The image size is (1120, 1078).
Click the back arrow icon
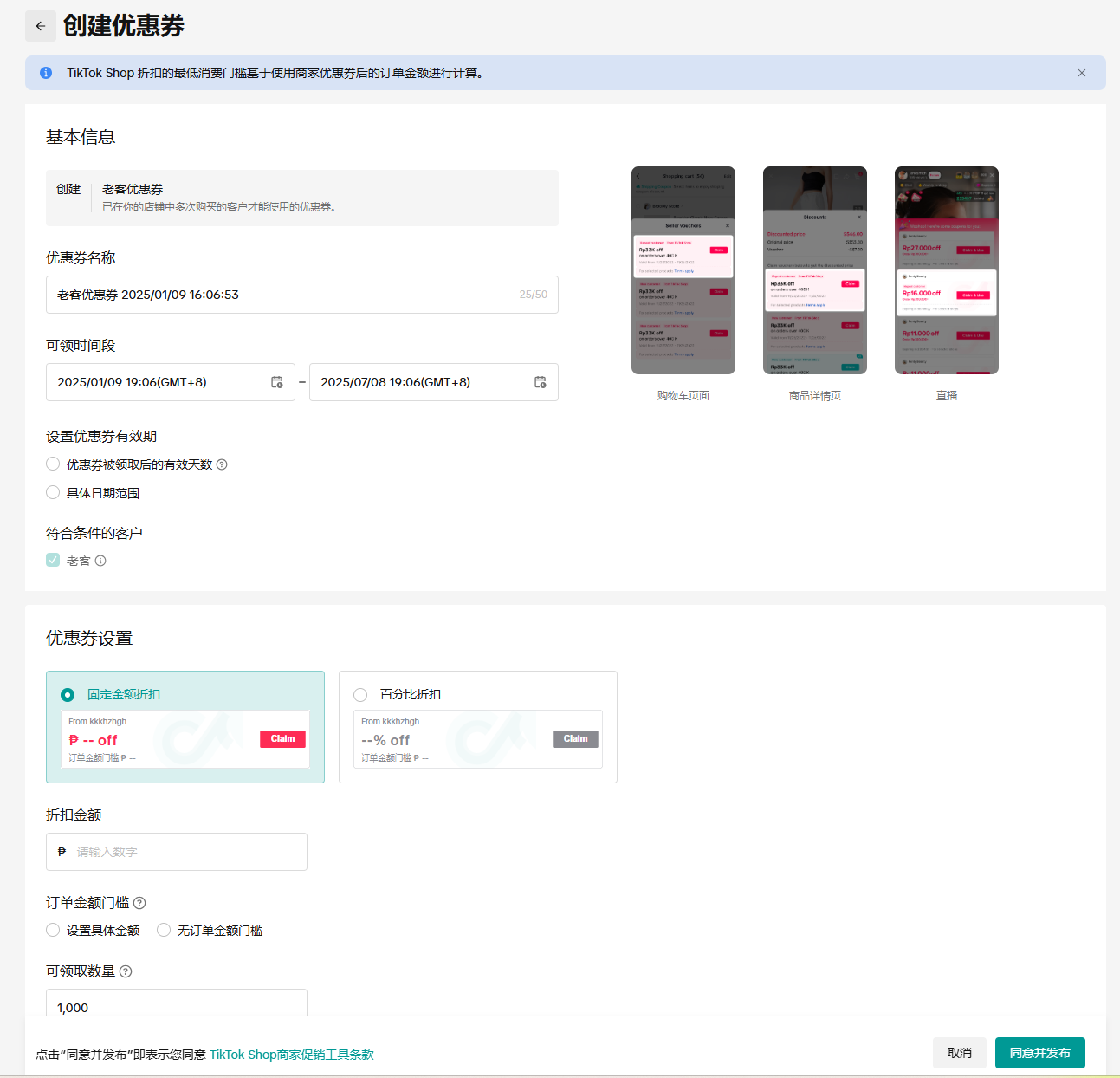coord(40,26)
